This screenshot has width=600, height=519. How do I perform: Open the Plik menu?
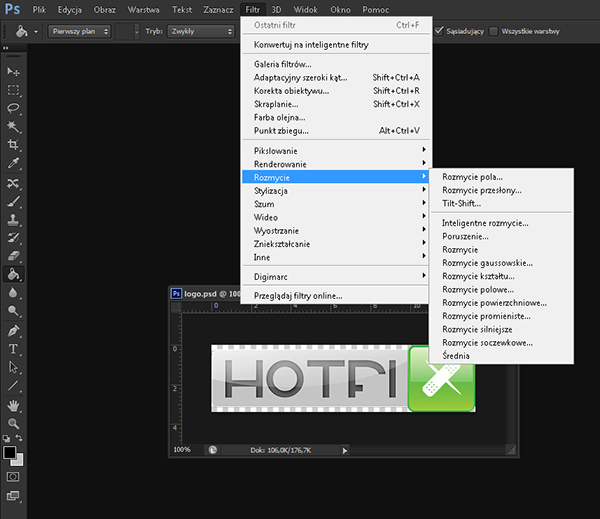click(x=39, y=10)
